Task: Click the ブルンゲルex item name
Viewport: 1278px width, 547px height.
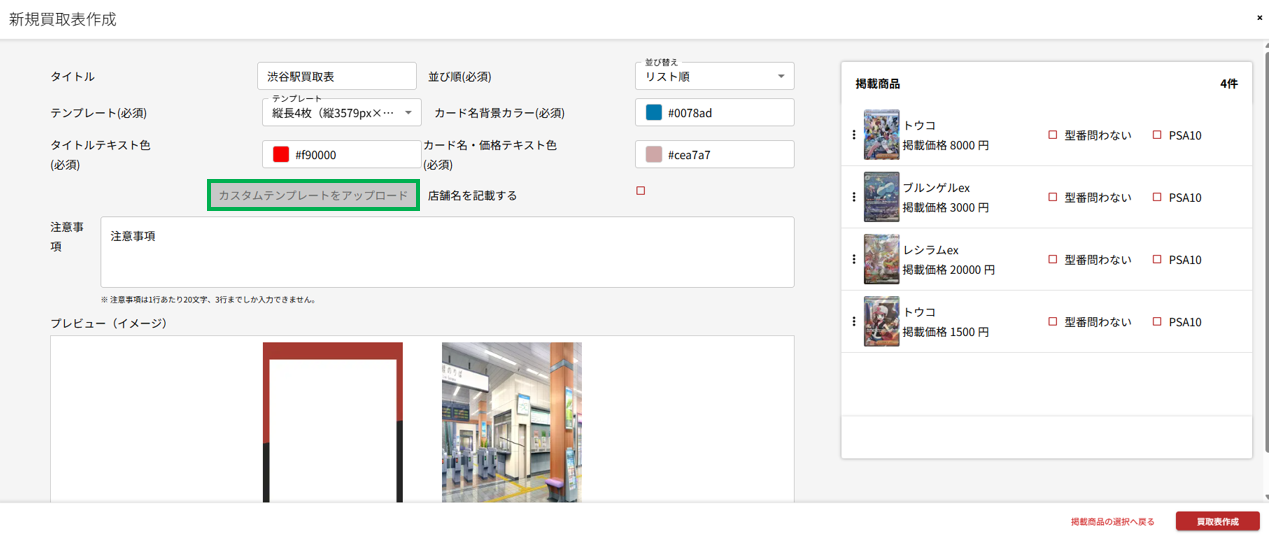Action: (x=936, y=188)
